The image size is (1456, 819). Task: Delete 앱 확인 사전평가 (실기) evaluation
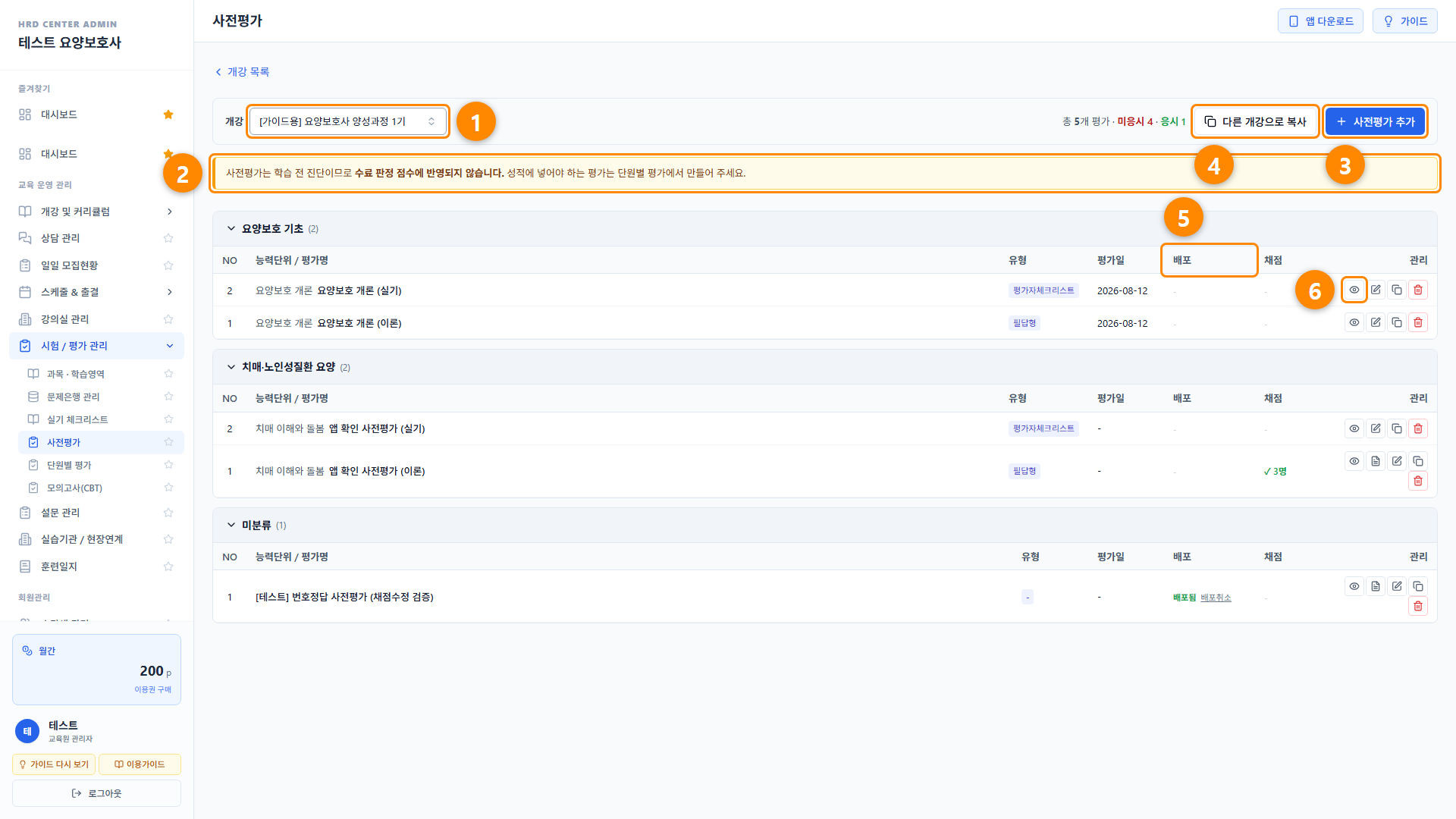(1417, 428)
